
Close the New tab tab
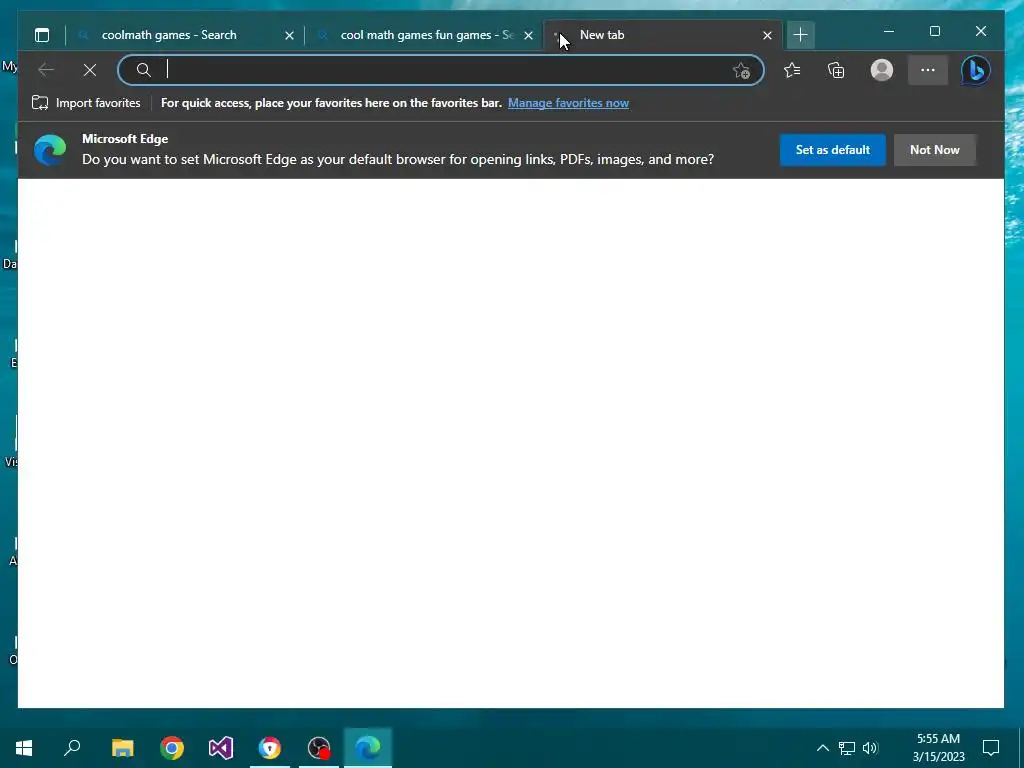click(x=767, y=35)
